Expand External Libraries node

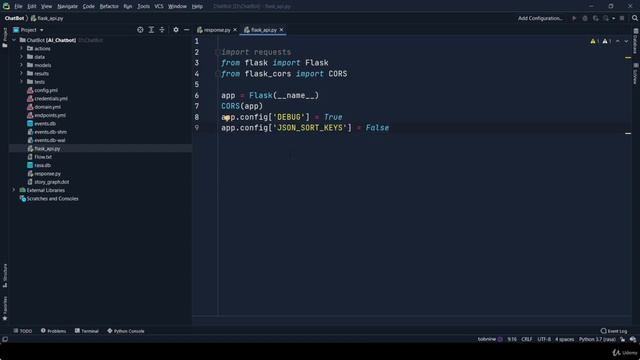pyautogui.click(x=14, y=190)
